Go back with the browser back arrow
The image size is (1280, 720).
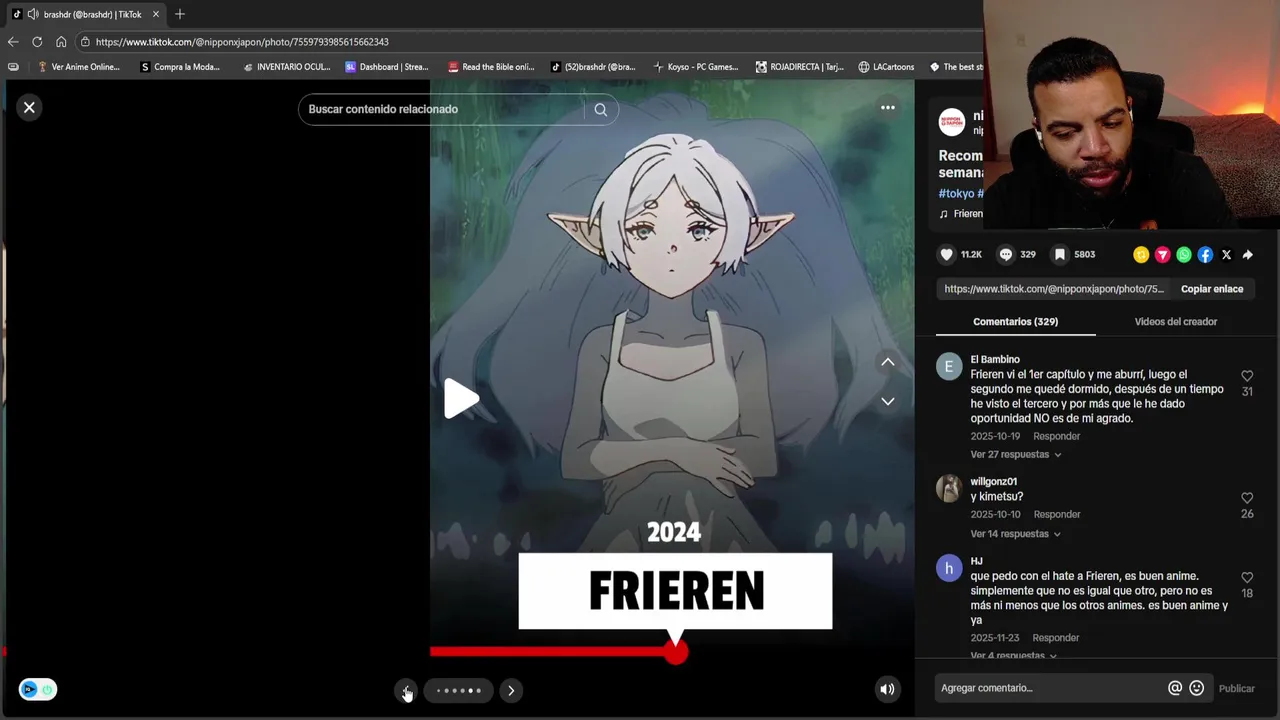pos(13,42)
